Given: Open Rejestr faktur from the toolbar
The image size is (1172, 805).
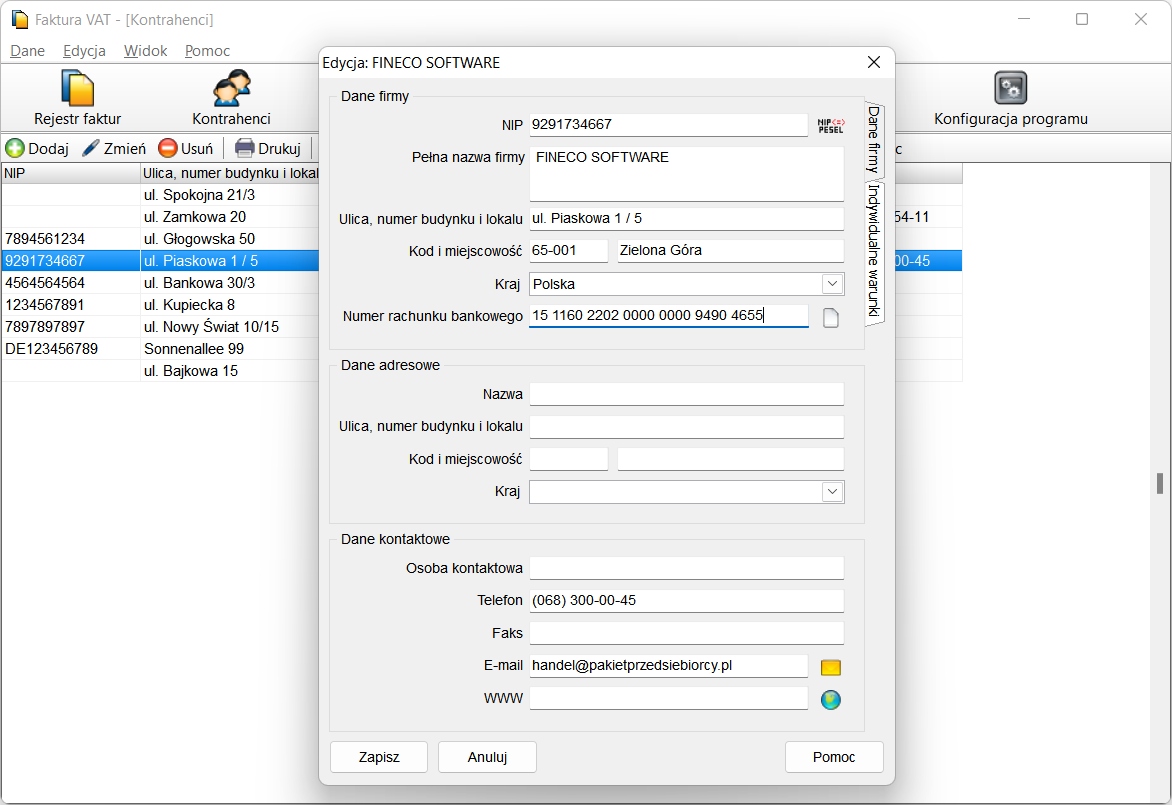Looking at the screenshot, I should 77,99.
